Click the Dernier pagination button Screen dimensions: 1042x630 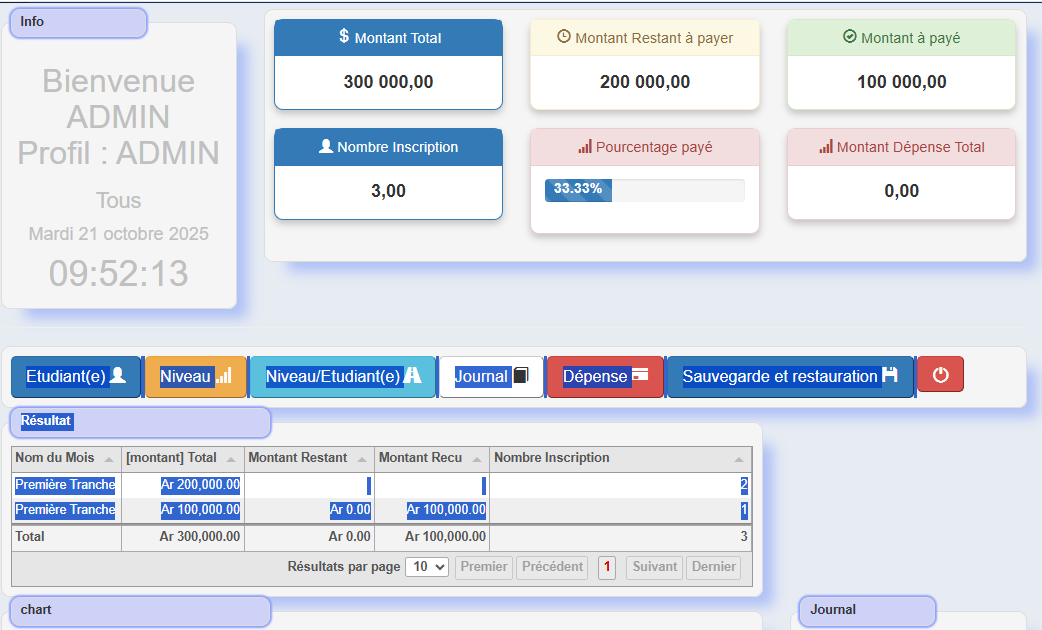click(713, 567)
